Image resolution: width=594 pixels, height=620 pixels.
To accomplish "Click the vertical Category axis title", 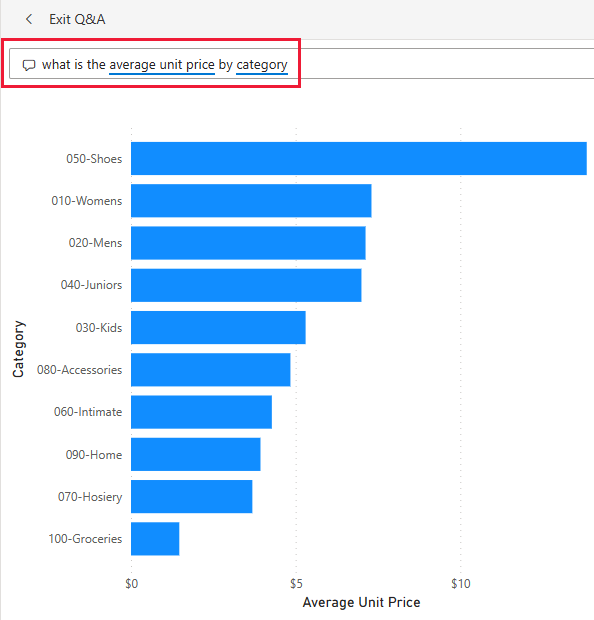I will (18, 349).
